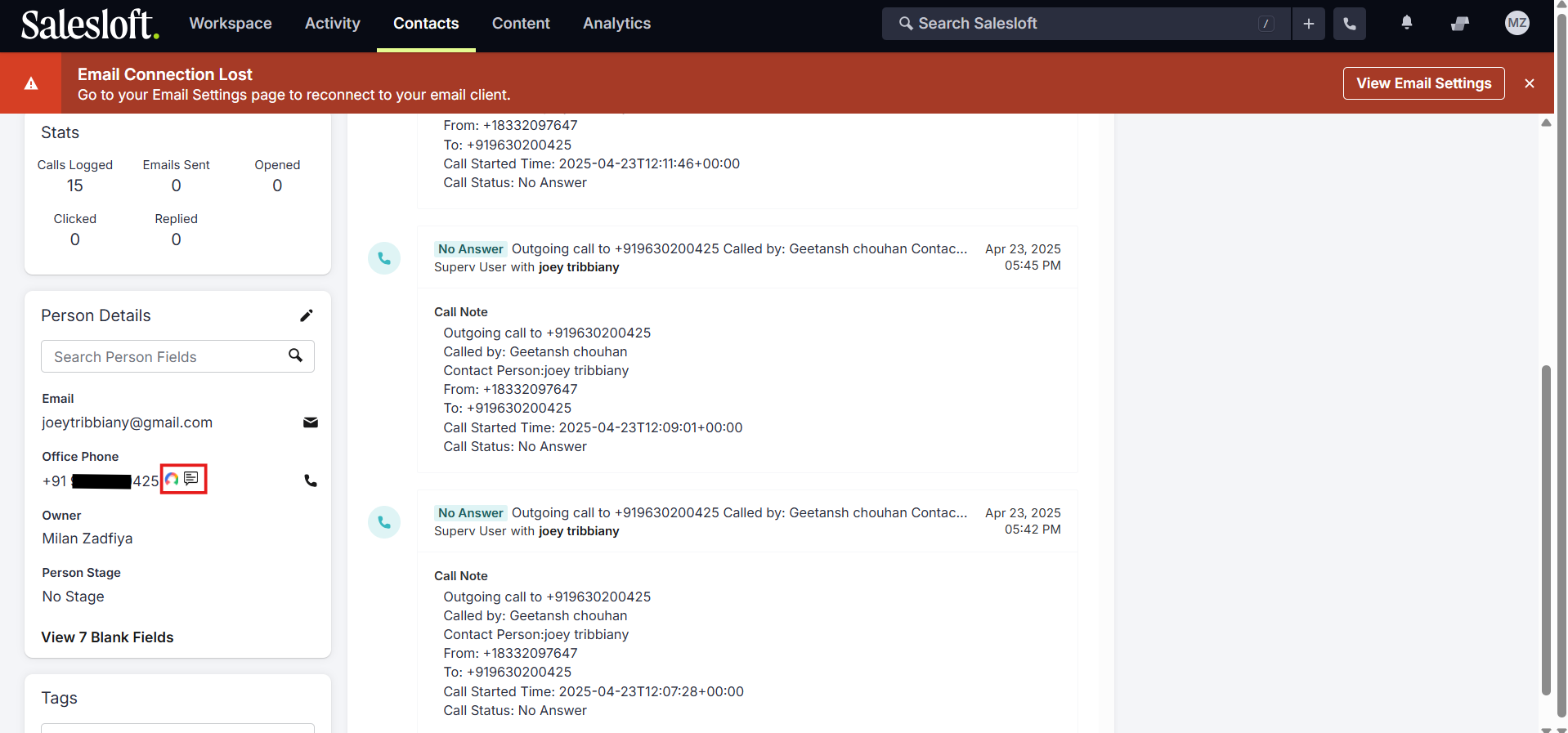Image resolution: width=1568 pixels, height=733 pixels.
Task: Open joey tribbiany link in 05:42 PM call
Action: (x=579, y=531)
